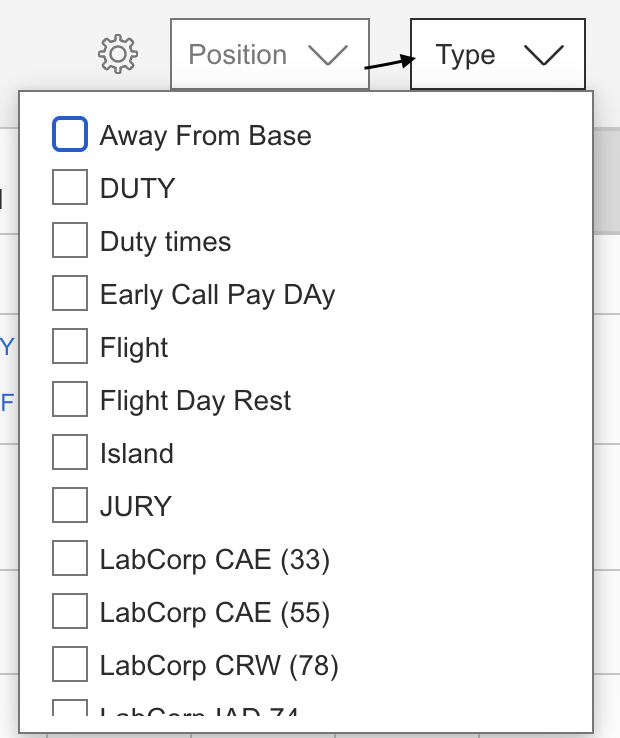The height and width of the screenshot is (738, 620).
Task: Click the LabCorp CRW (78) label
Action: [219, 665]
